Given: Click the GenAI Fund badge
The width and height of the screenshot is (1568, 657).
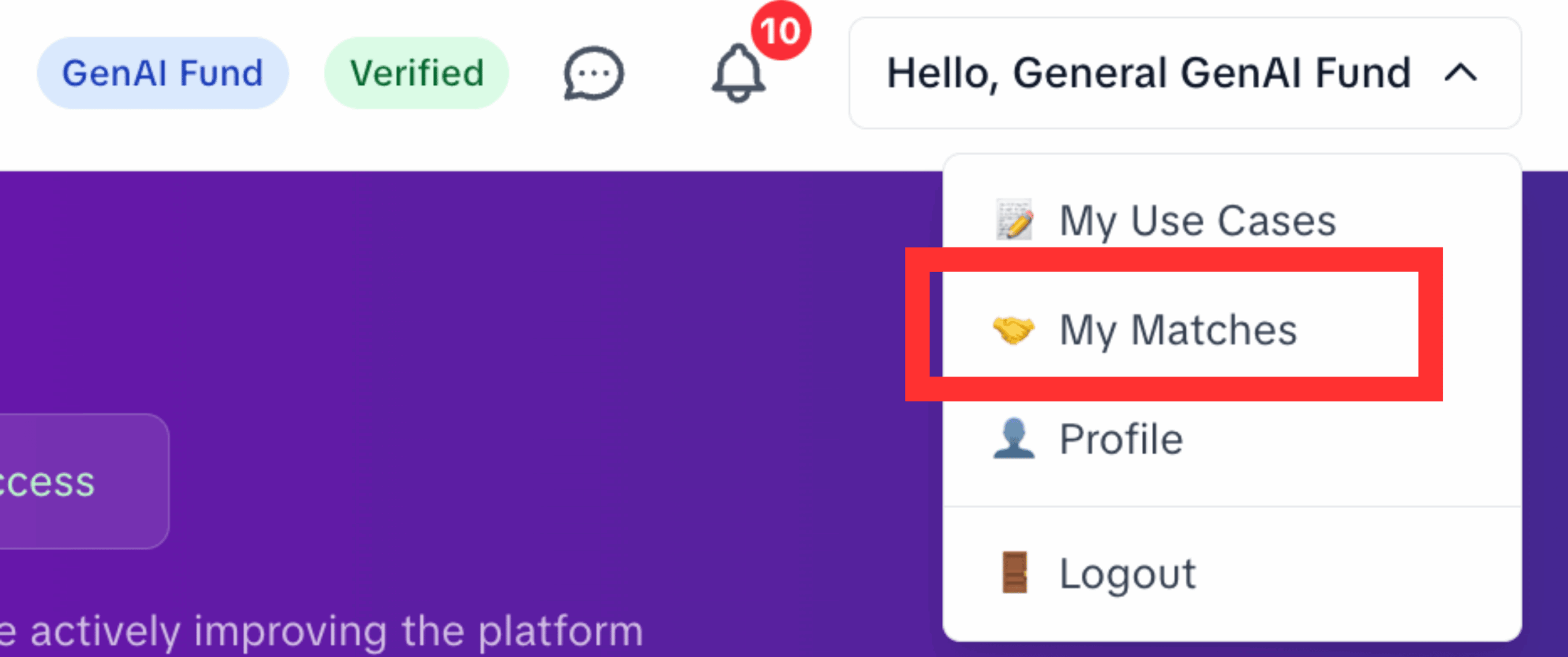Looking at the screenshot, I should [163, 73].
